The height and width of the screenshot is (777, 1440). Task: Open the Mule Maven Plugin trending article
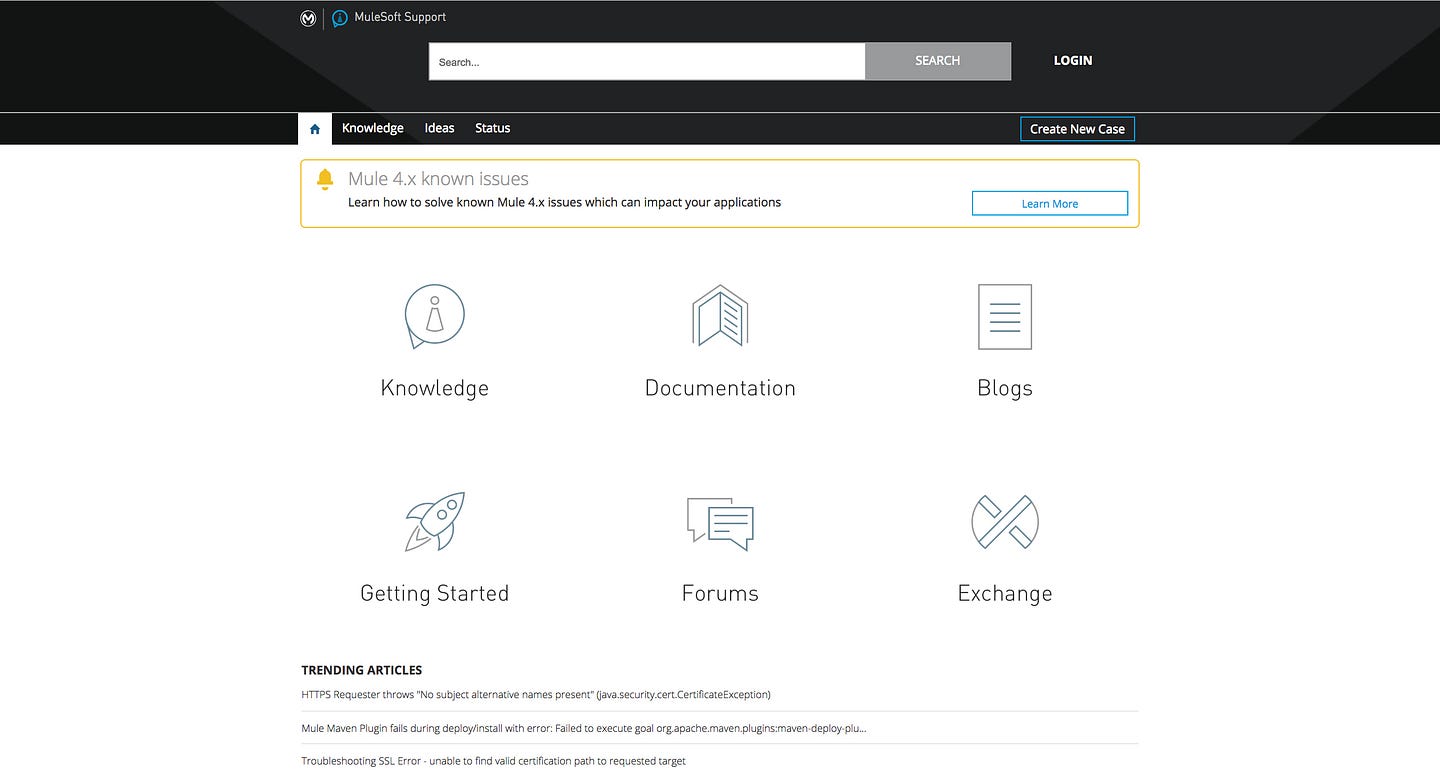(584, 728)
